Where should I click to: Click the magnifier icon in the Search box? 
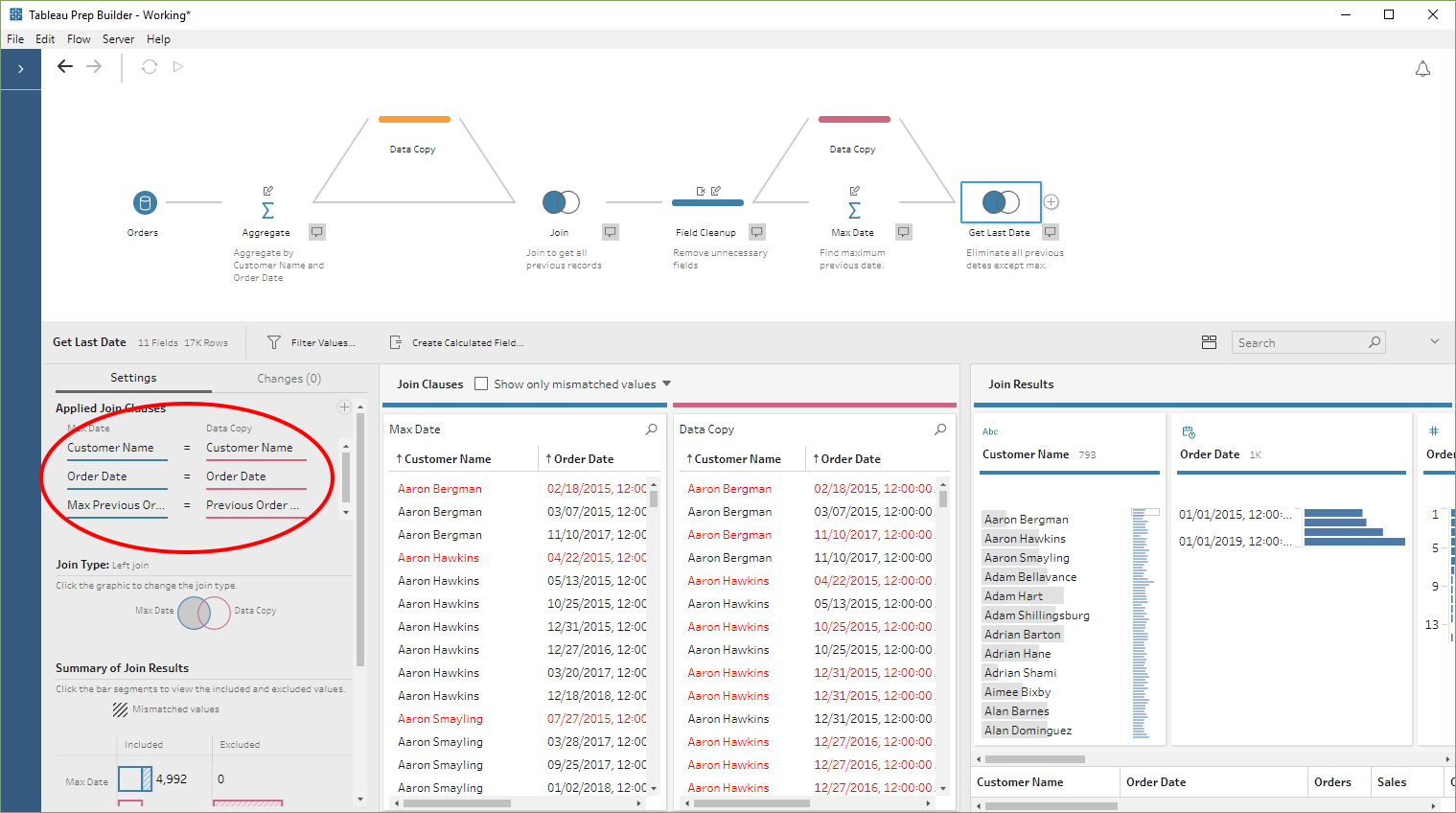(x=1375, y=342)
